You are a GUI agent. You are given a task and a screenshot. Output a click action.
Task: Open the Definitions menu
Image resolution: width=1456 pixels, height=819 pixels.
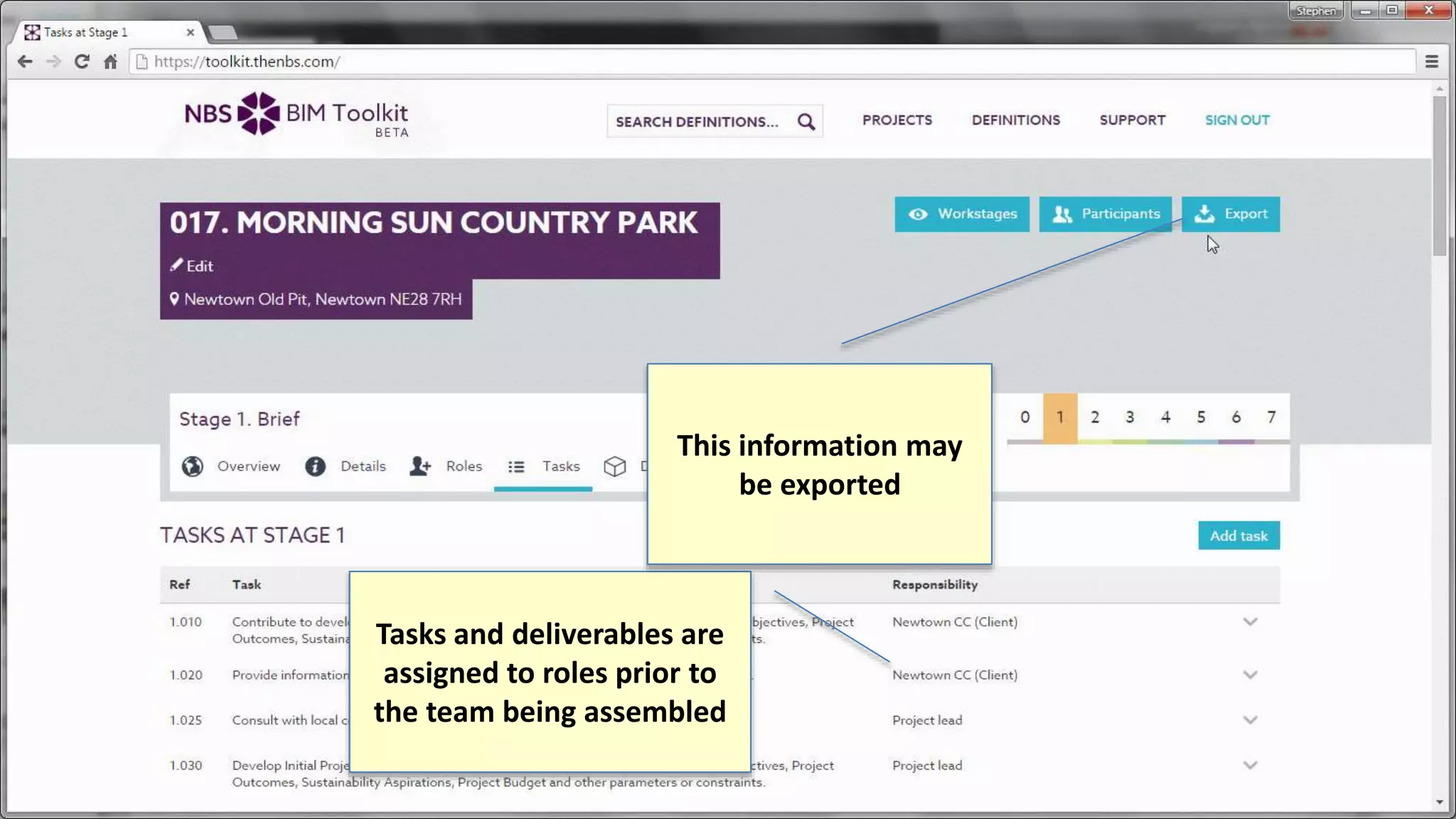coord(1016,120)
